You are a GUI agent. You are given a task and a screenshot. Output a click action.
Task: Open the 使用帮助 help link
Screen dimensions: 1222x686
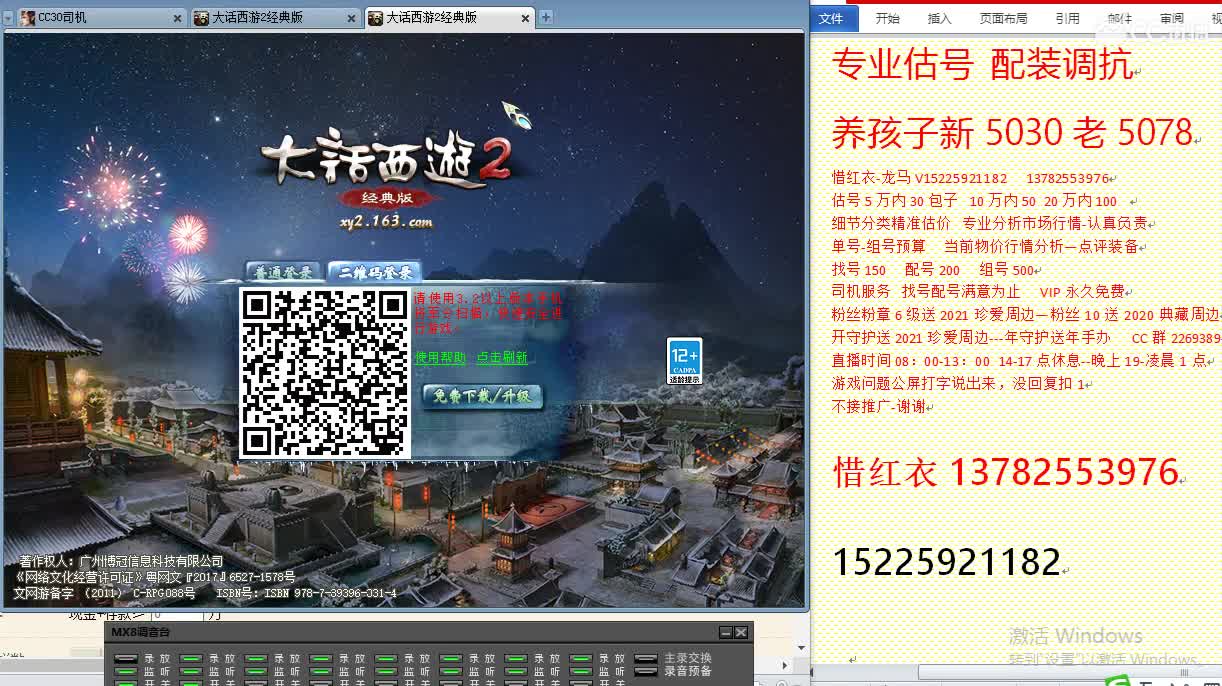pyautogui.click(x=440, y=357)
